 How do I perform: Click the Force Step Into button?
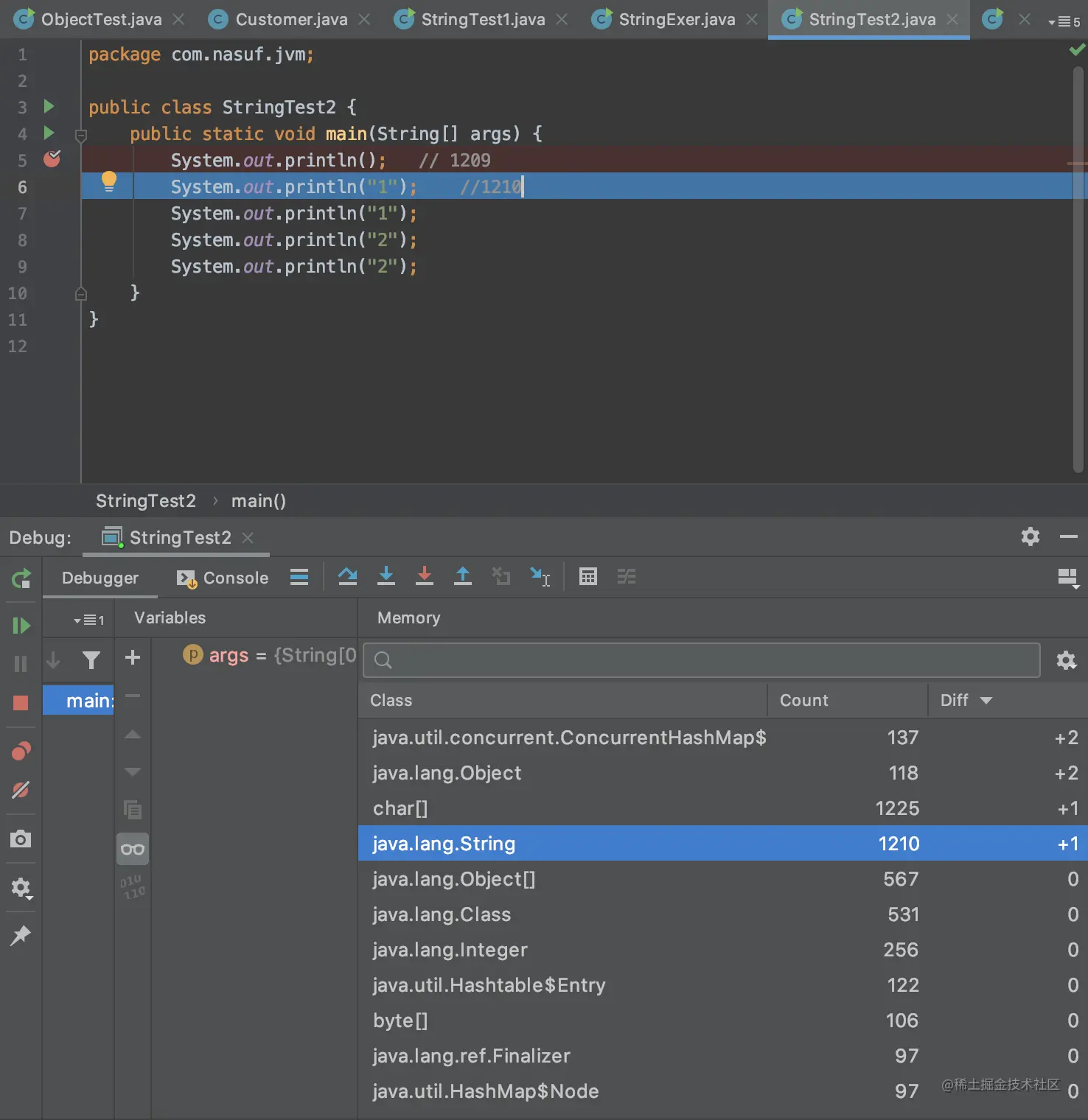(425, 576)
